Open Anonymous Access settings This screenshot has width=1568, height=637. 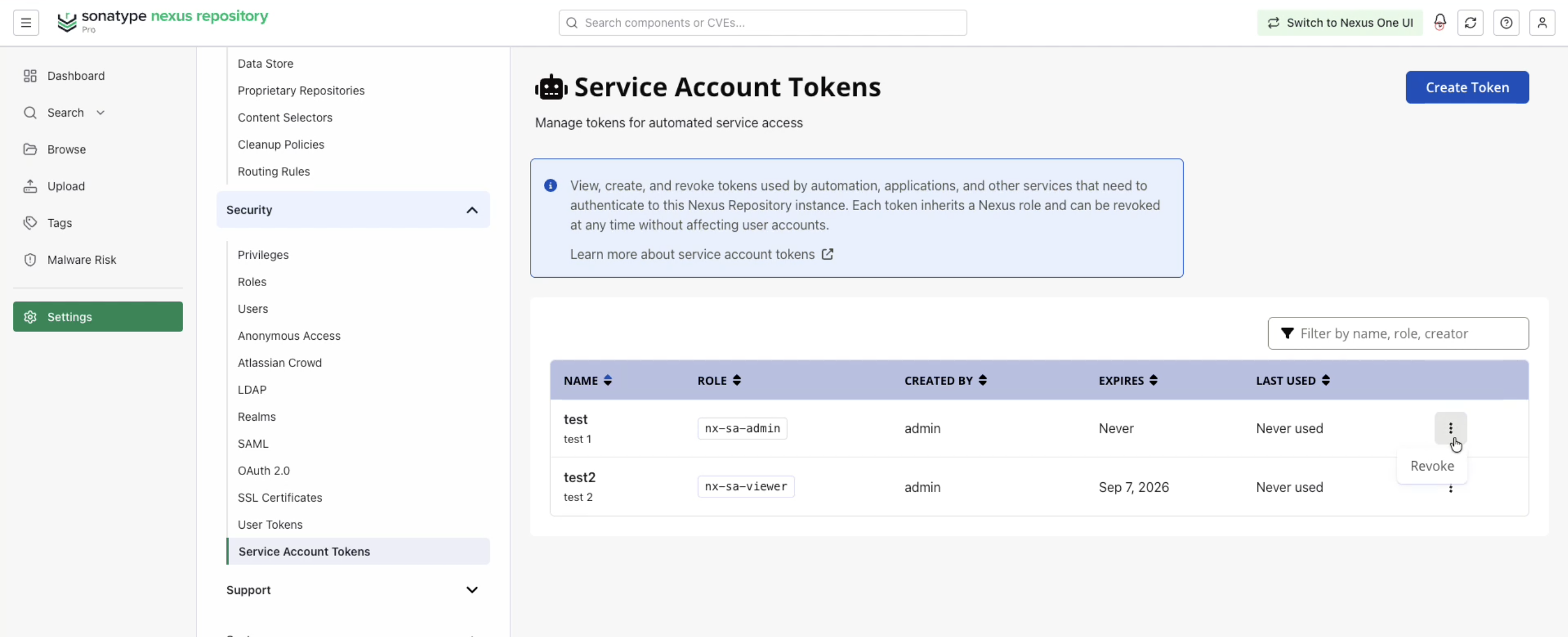click(289, 336)
